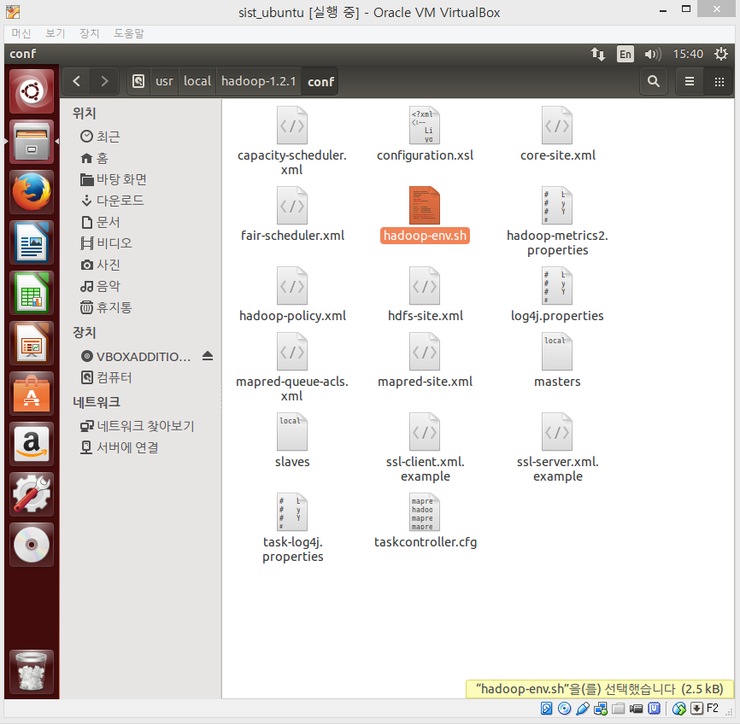This screenshot has height=724, width=740.
Task: Open the 보기 menu in VirtualBox
Action: pyautogui.click(x=55, y=33)
